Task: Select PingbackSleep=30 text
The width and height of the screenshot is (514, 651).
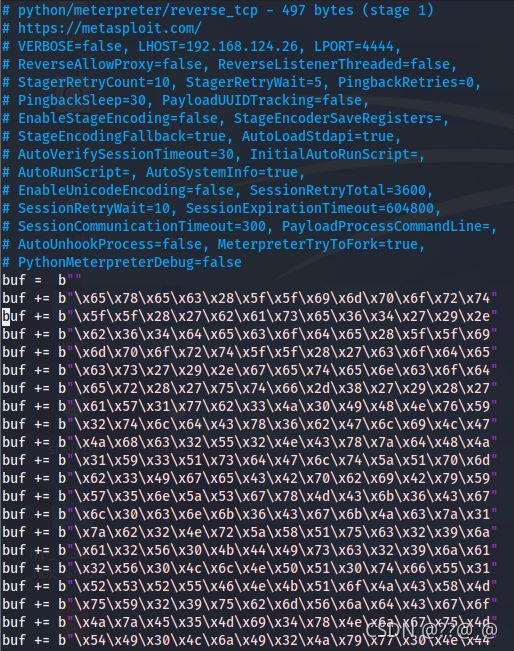Action: tap(82, 100)
